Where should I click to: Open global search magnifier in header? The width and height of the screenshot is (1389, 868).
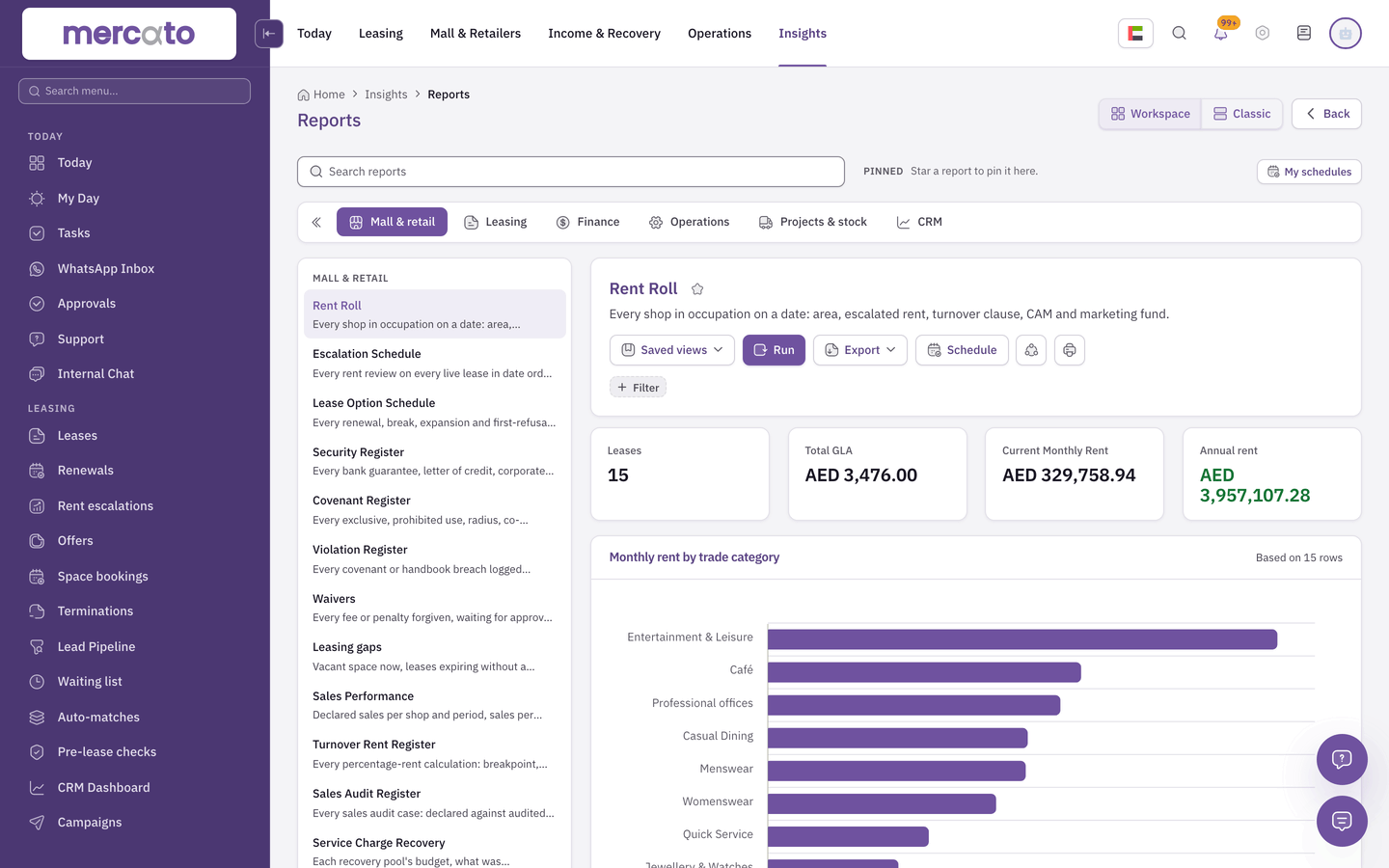coord(1179,34)
